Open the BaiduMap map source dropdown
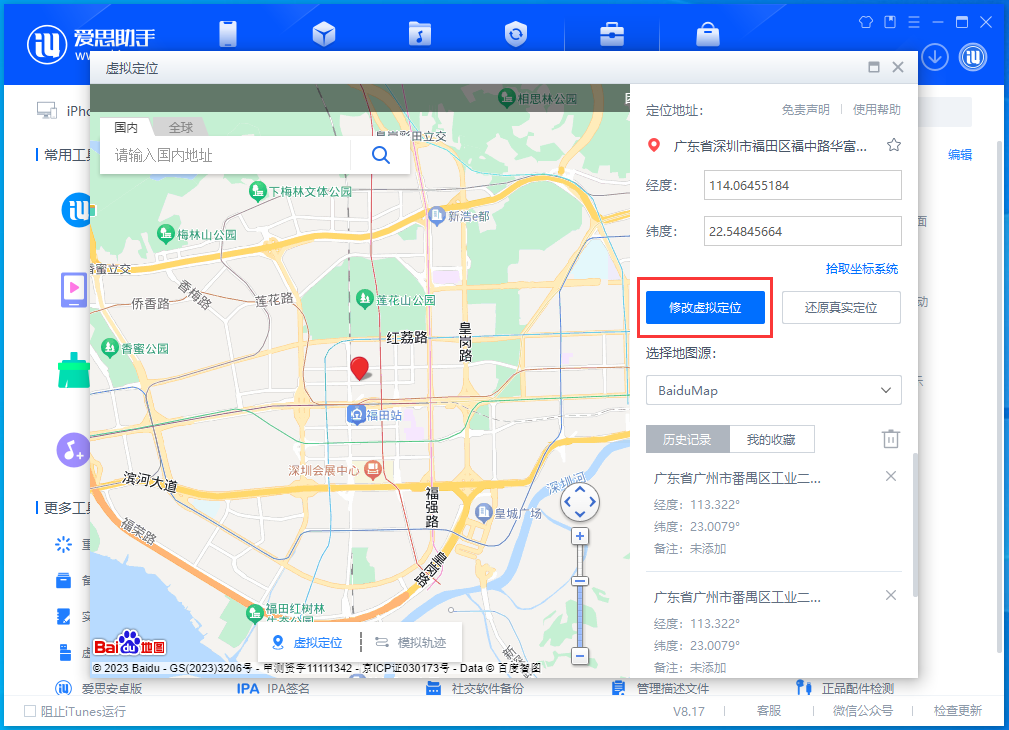Image resolution: width=1009 pixels, height=730 pixels. 773,390
